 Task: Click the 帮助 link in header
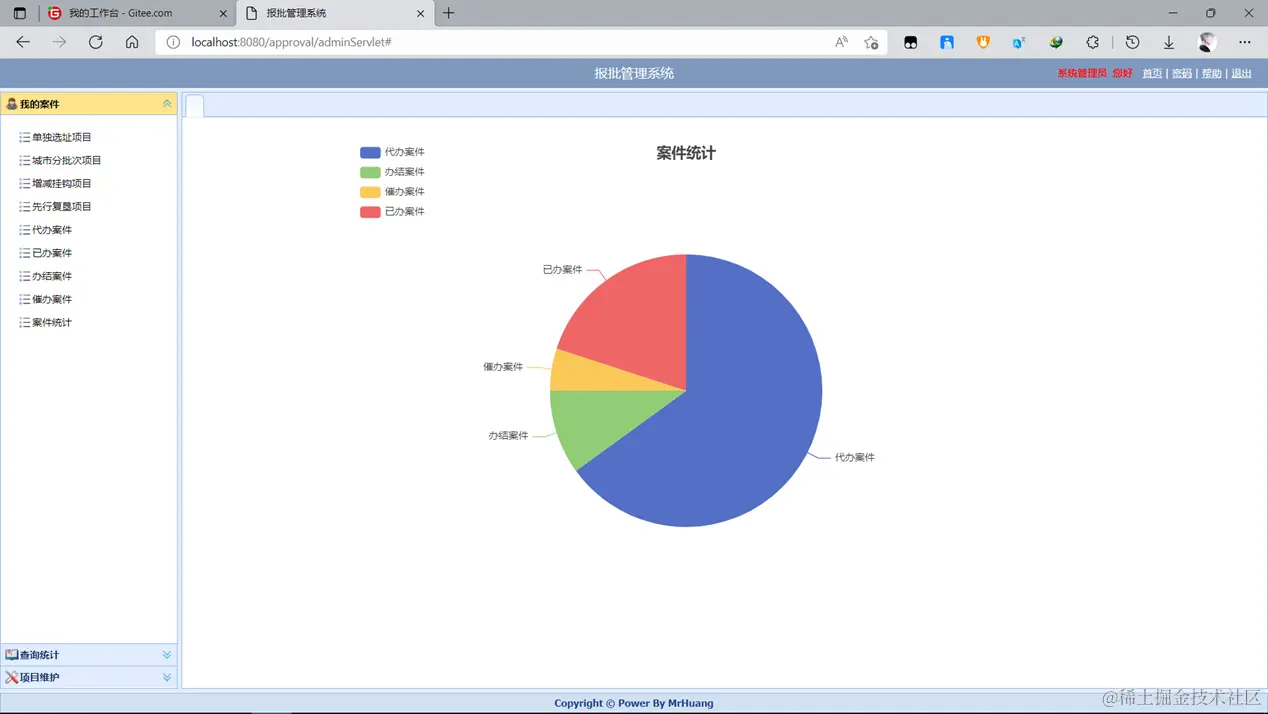[1212, 73]
